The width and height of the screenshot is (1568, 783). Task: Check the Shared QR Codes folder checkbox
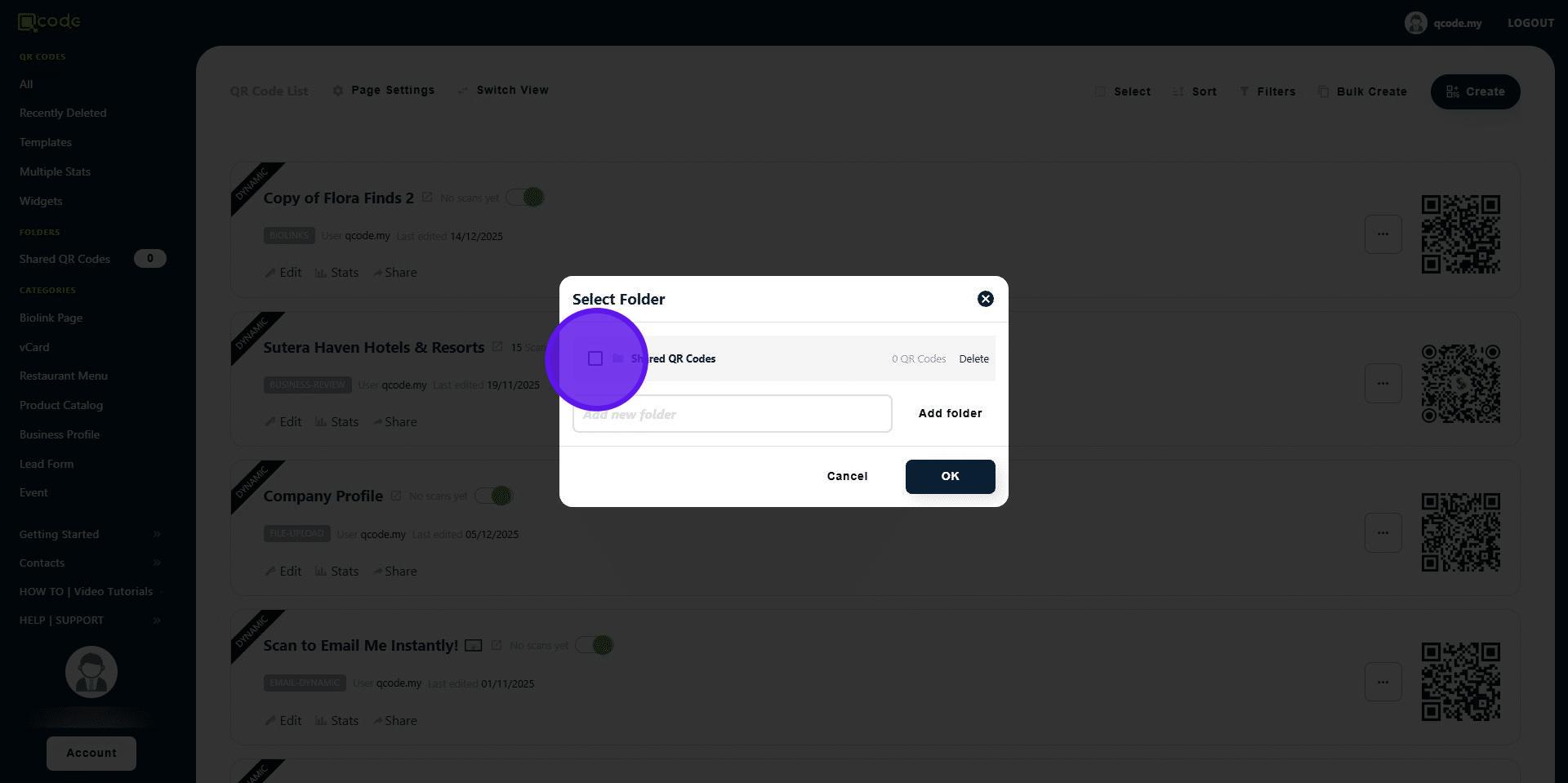click(595, 358)
